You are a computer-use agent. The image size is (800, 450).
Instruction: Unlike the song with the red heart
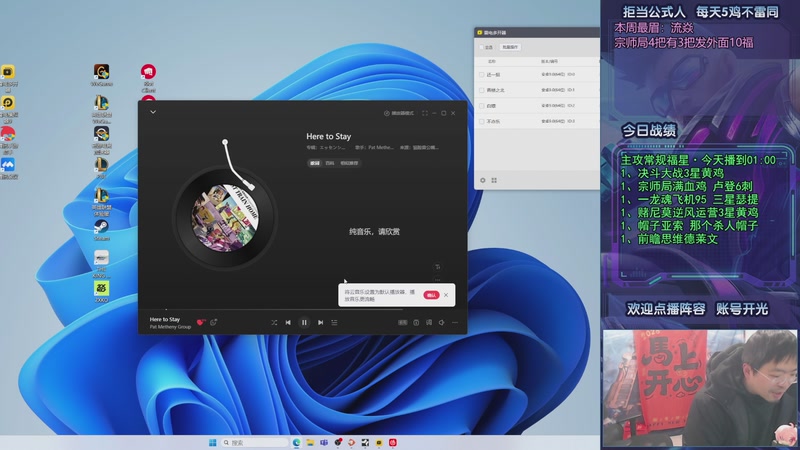coord(201,322)
